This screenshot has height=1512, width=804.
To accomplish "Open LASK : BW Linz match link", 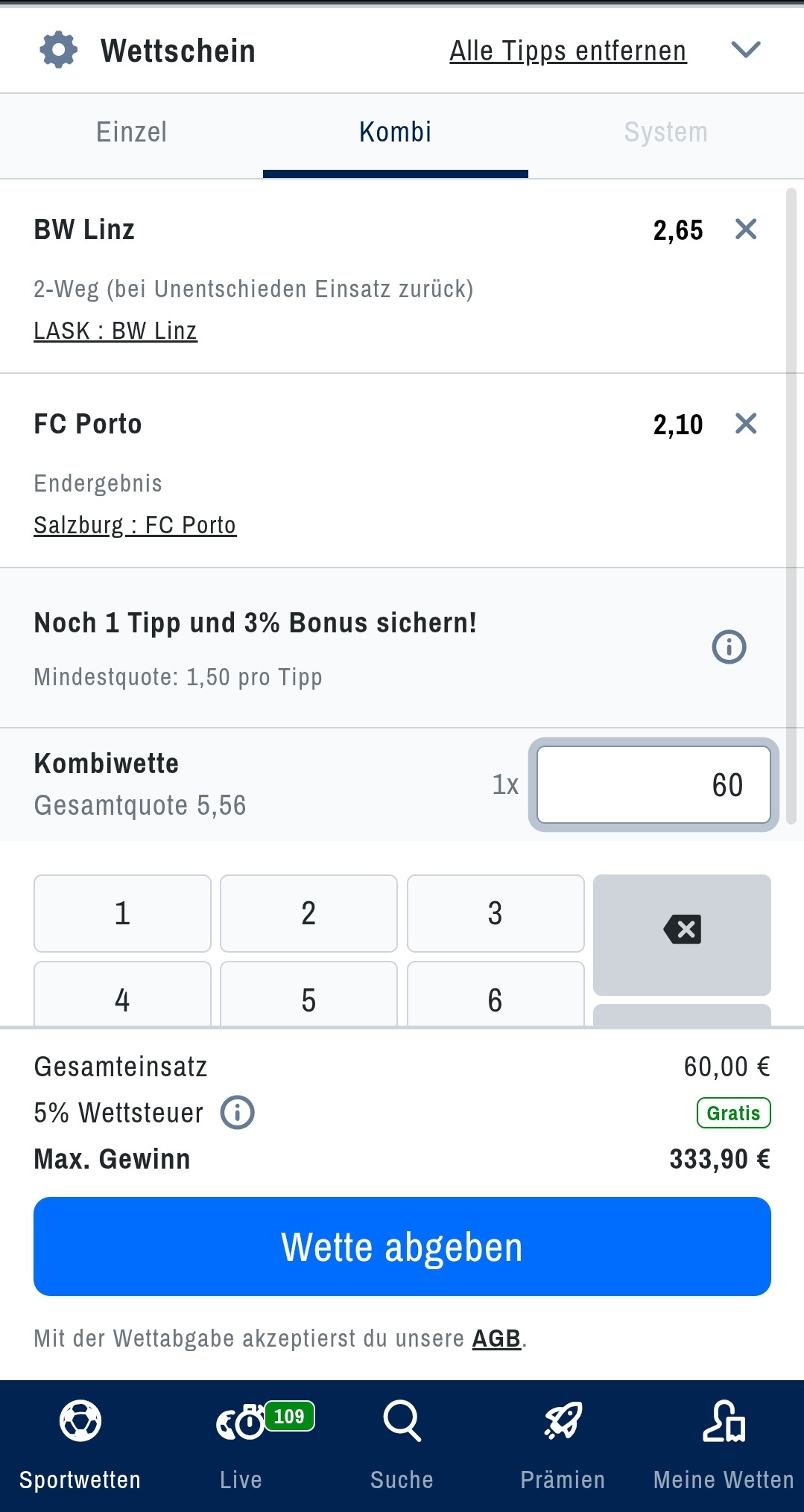I will click(115, 331).
